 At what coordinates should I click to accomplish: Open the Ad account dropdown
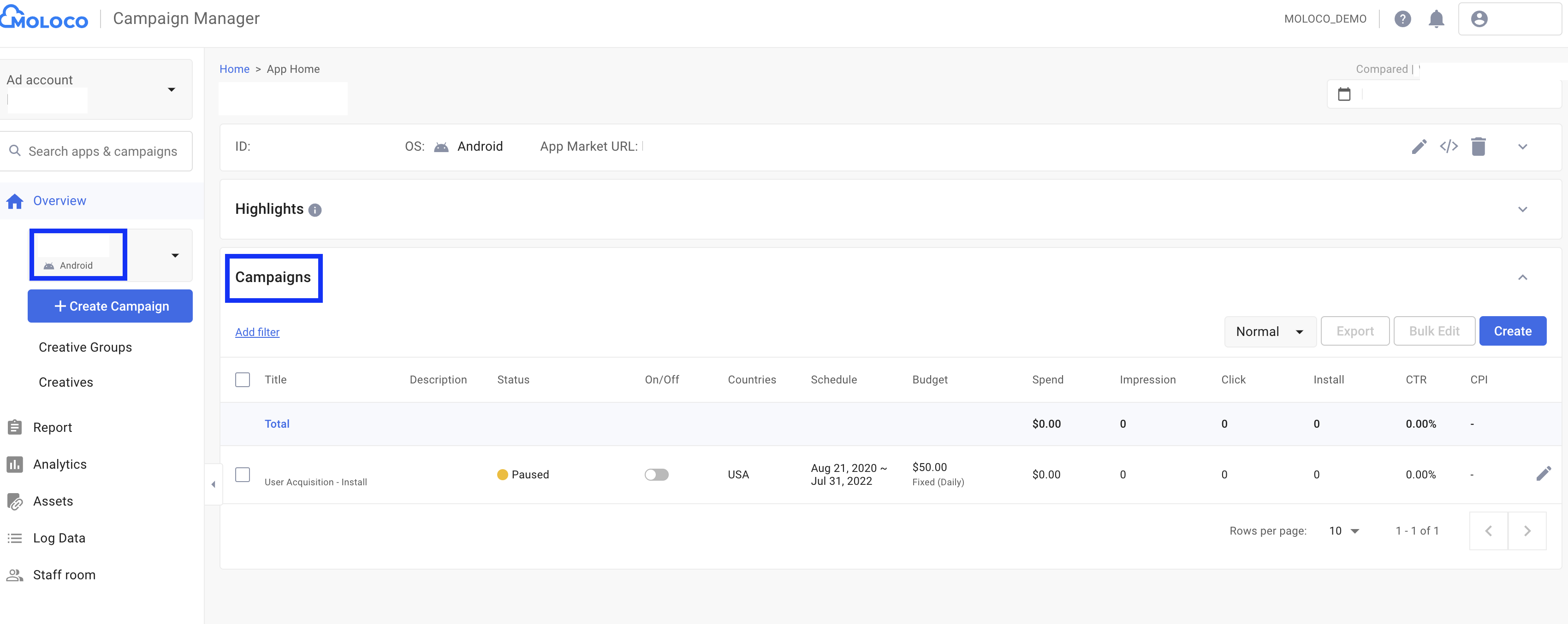click(x=172, y=90)
